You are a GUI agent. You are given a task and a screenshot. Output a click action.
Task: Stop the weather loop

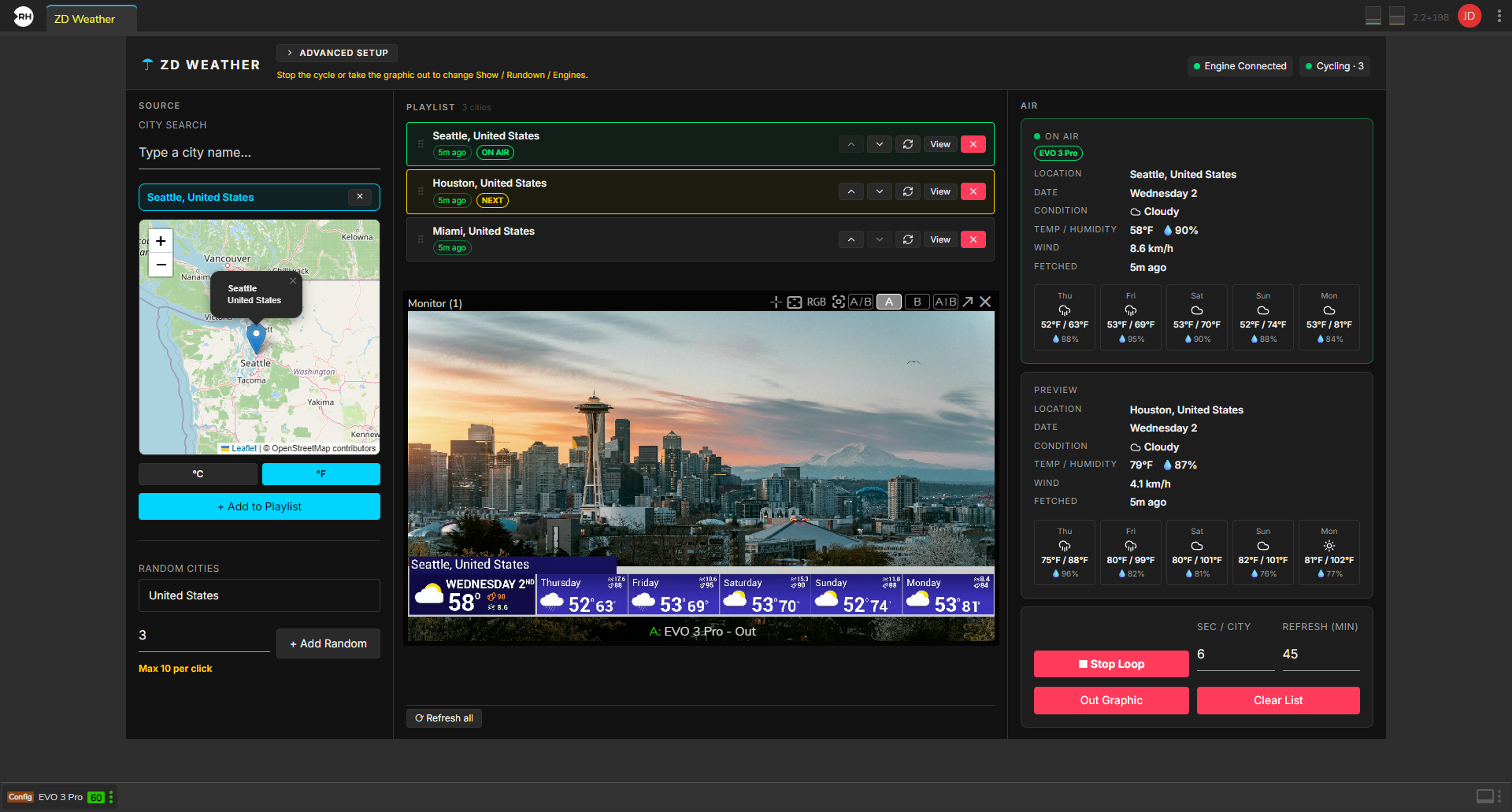coord(1111,664)
